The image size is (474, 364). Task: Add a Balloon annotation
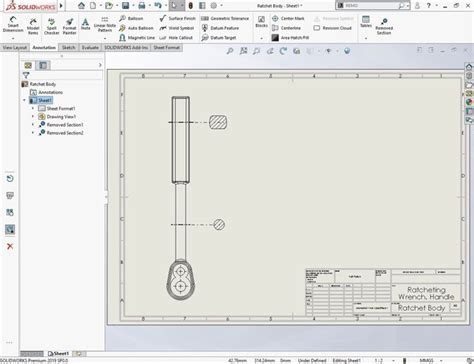(131, 18)
